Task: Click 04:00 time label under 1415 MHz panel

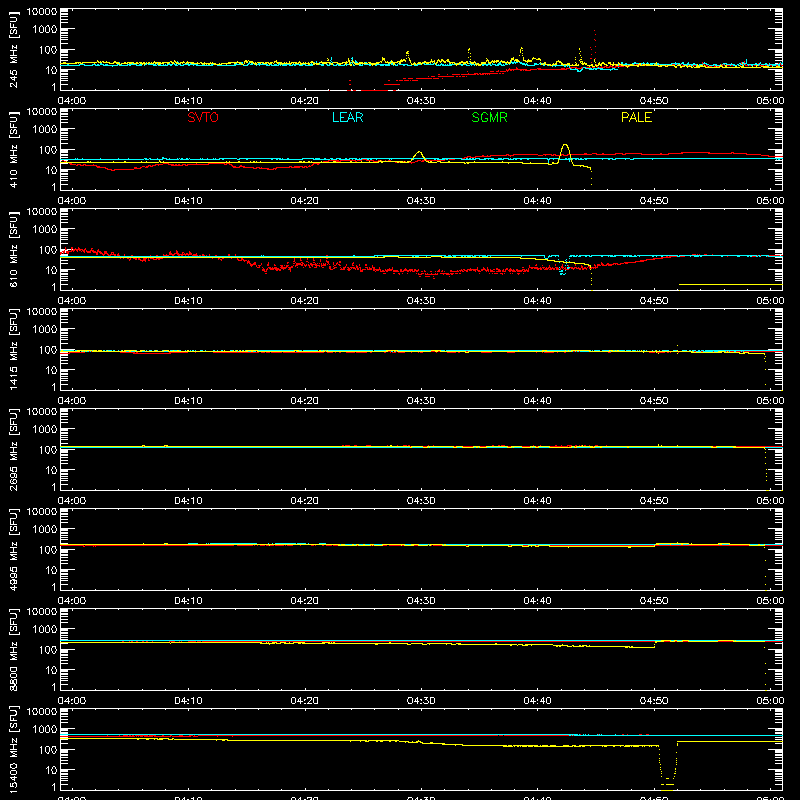Action: 72,401
